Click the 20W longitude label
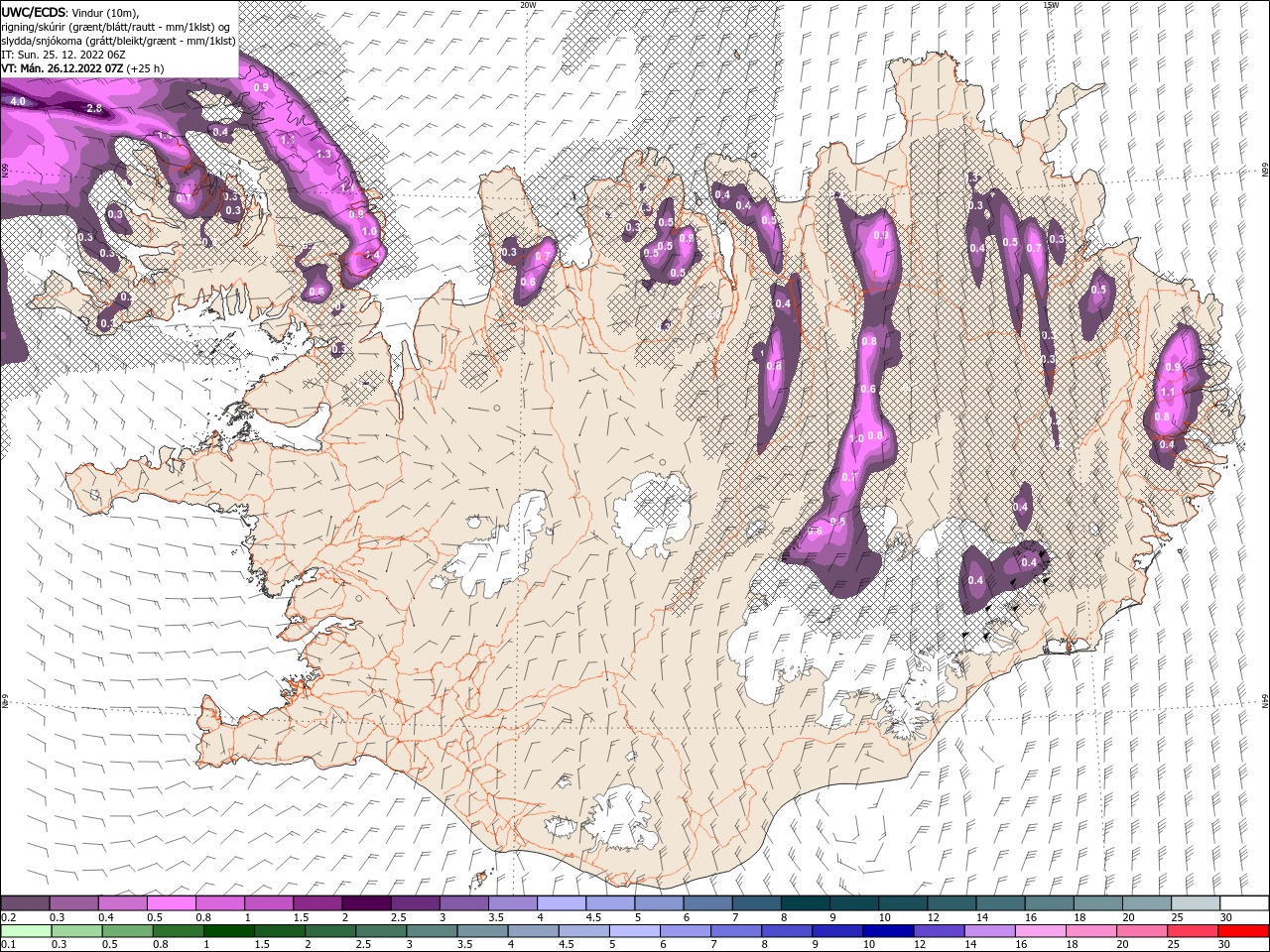1270x952 pixels. tap(528, 5)
